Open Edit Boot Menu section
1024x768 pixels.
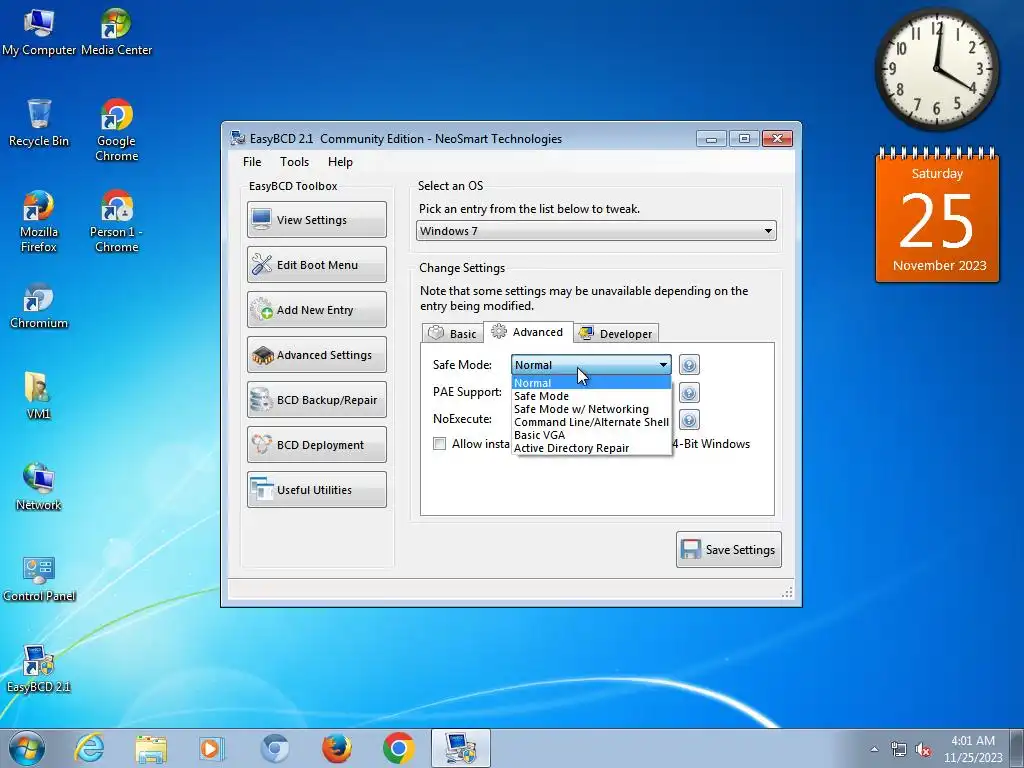coord(317,264)
